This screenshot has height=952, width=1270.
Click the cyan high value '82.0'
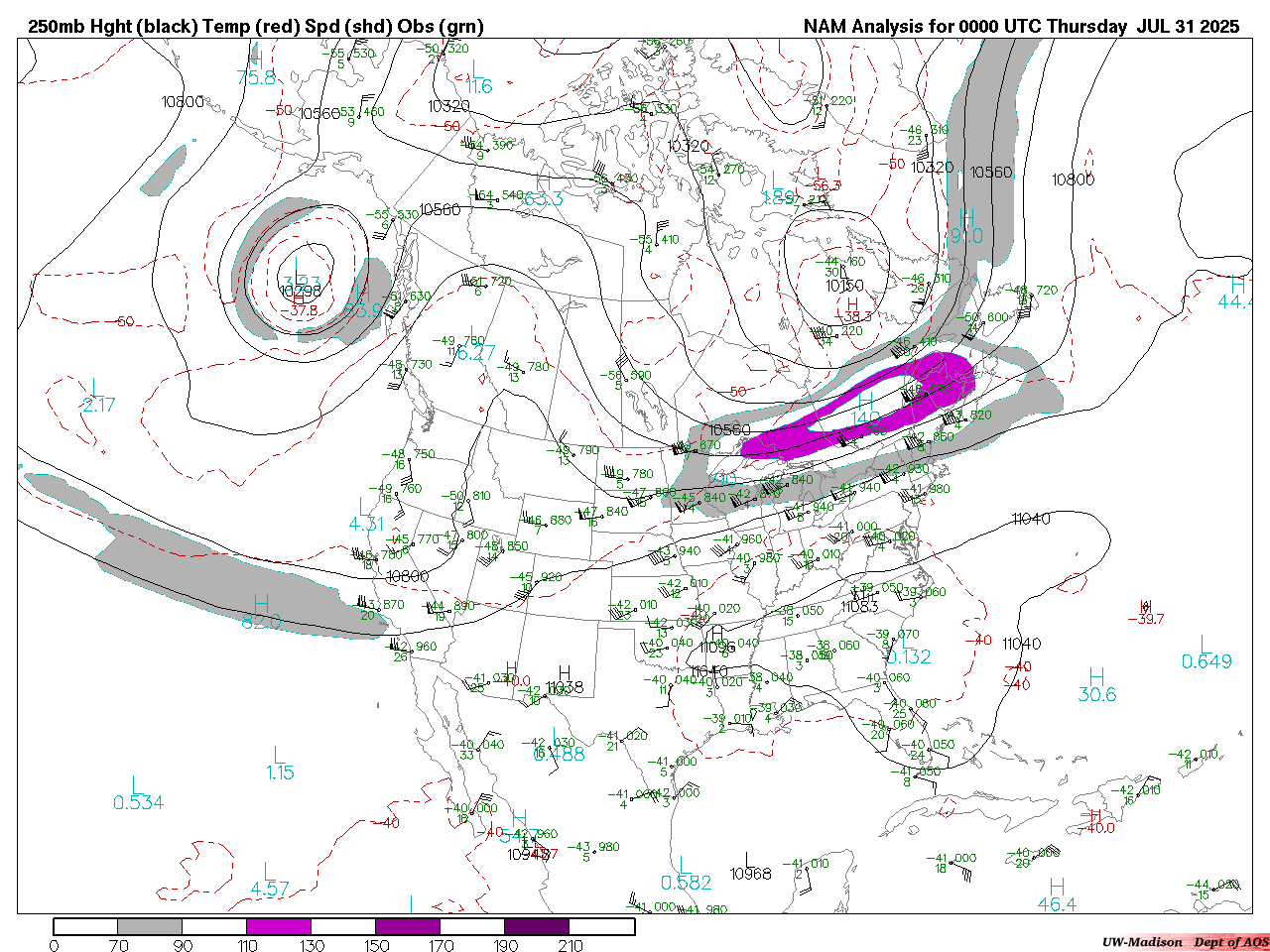[261, 623]
